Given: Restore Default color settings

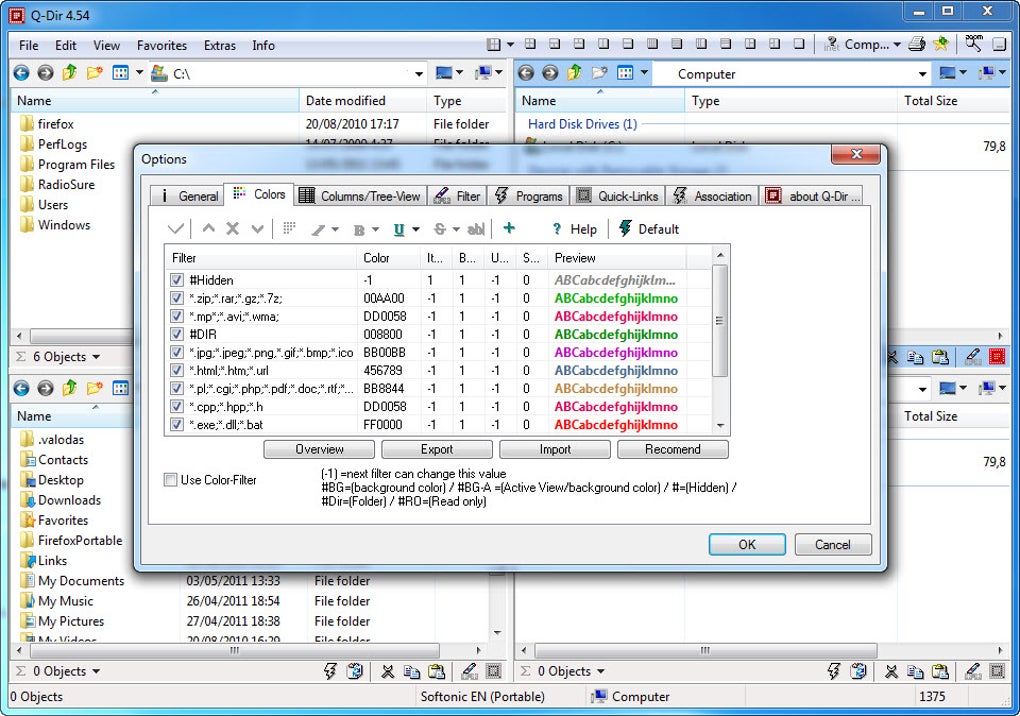Looking at the screenshot, I should tap(648, 228).
